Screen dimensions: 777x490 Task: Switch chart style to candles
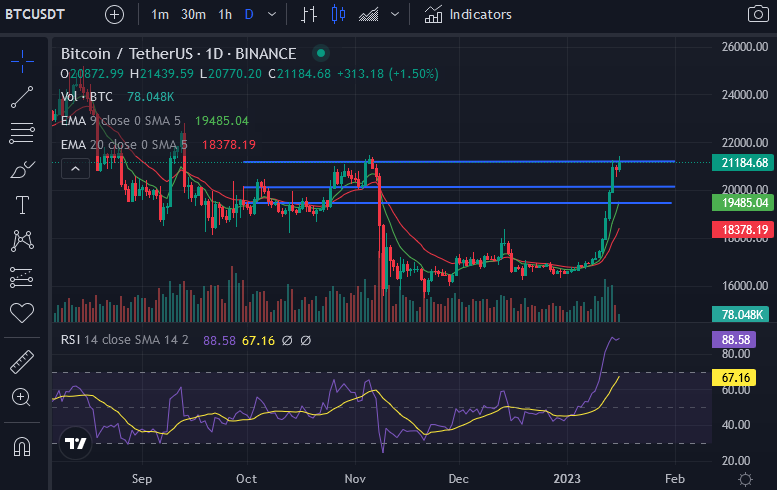coord(338,14)
